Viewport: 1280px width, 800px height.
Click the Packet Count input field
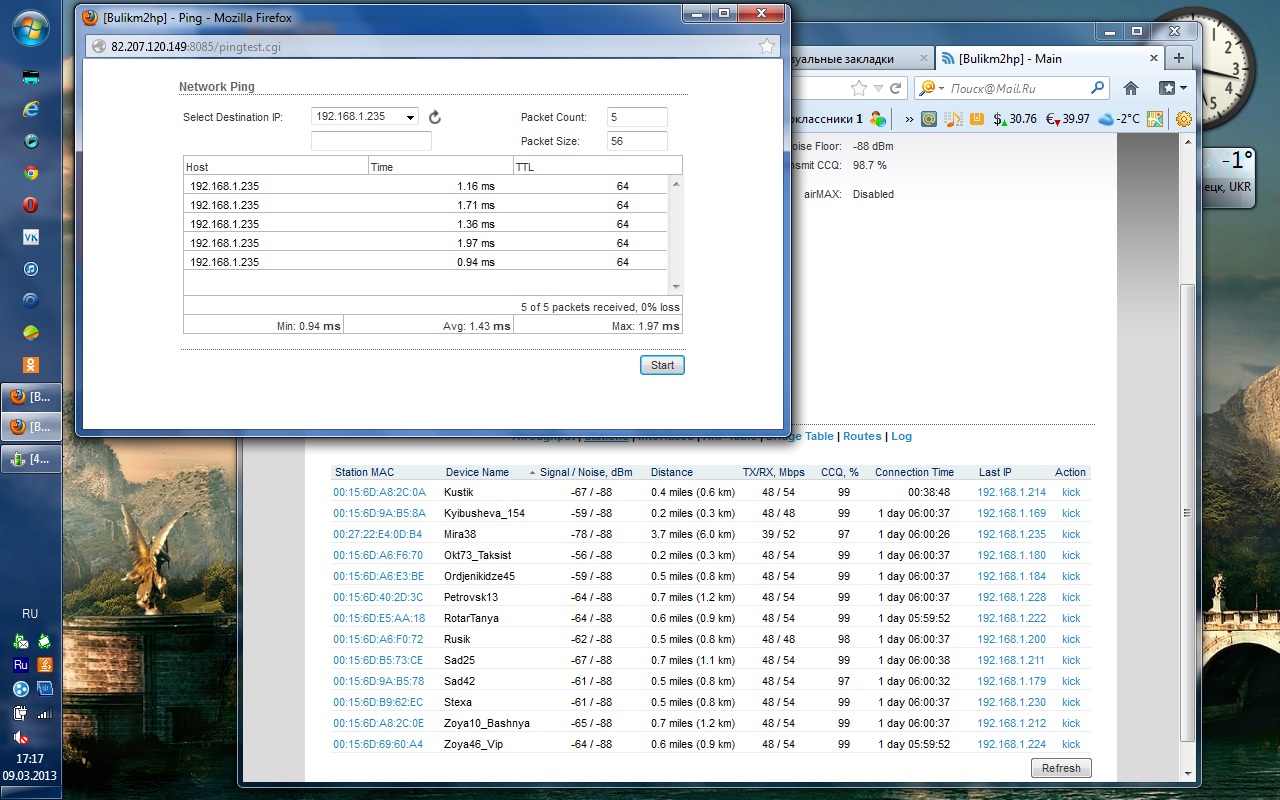(637, 117)
